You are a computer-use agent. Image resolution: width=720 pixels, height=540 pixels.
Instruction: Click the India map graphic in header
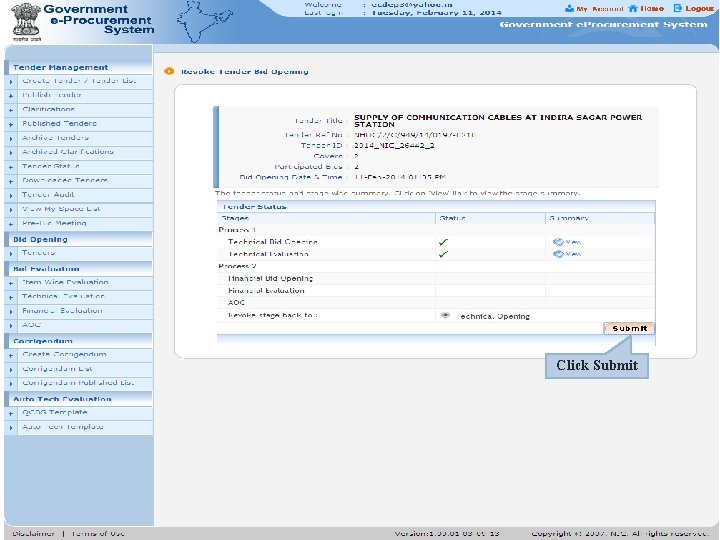(204, 22)
